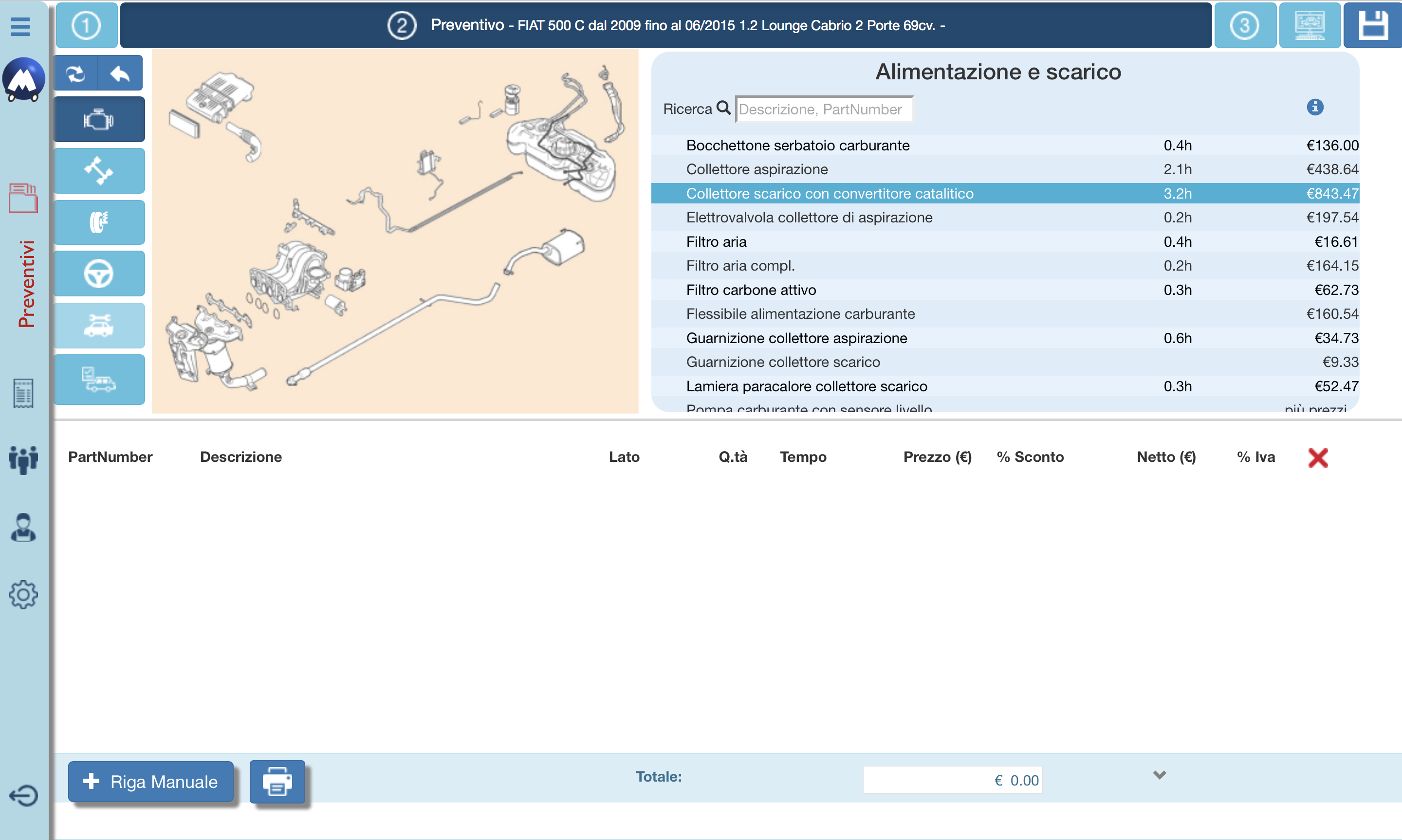The width and height of the screenshot is (1402, 840).
Task: Focus the Descrizione, PartNumber search field
Action: click(x=824, y=109)
